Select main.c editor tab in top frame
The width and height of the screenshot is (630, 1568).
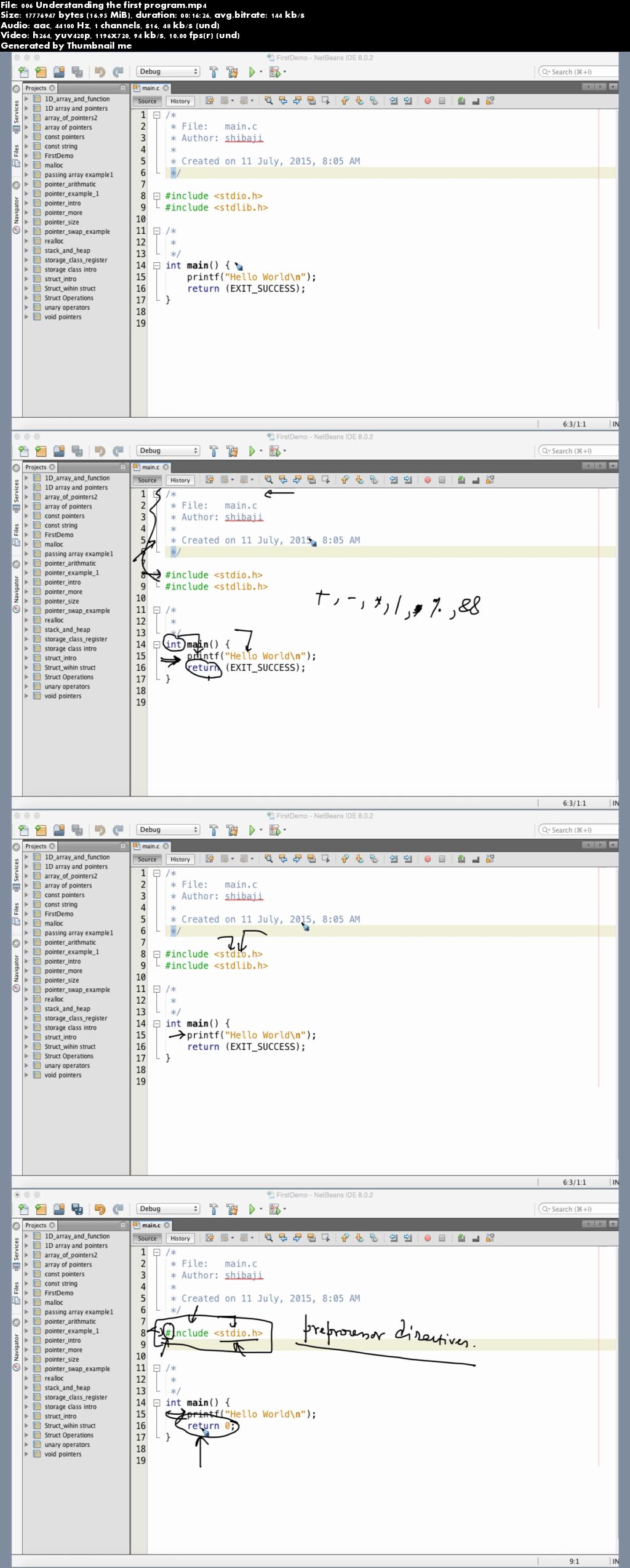(150, 88)
